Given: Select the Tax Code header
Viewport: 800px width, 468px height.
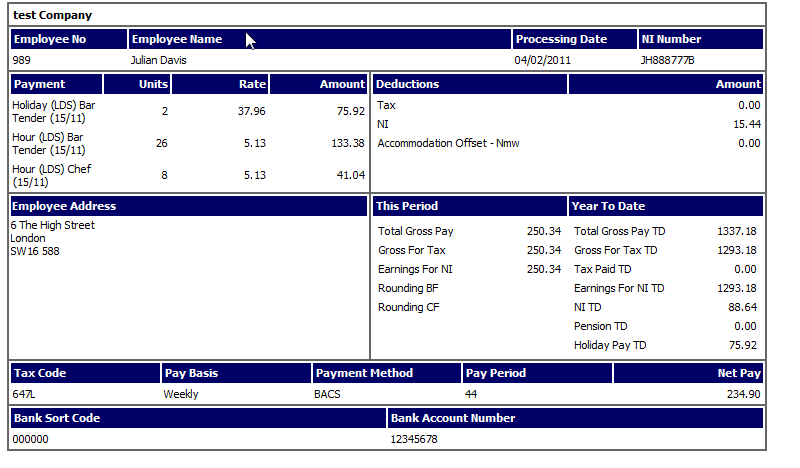Looking at the screenshot, I should 85,373.
